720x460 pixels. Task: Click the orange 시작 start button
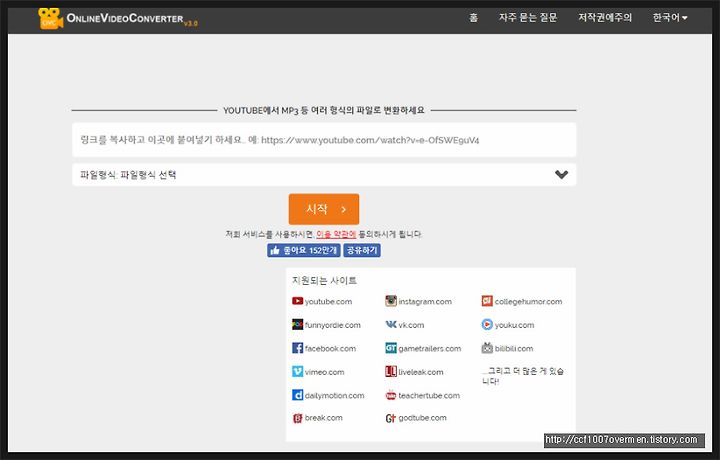(x=324, y=209)
